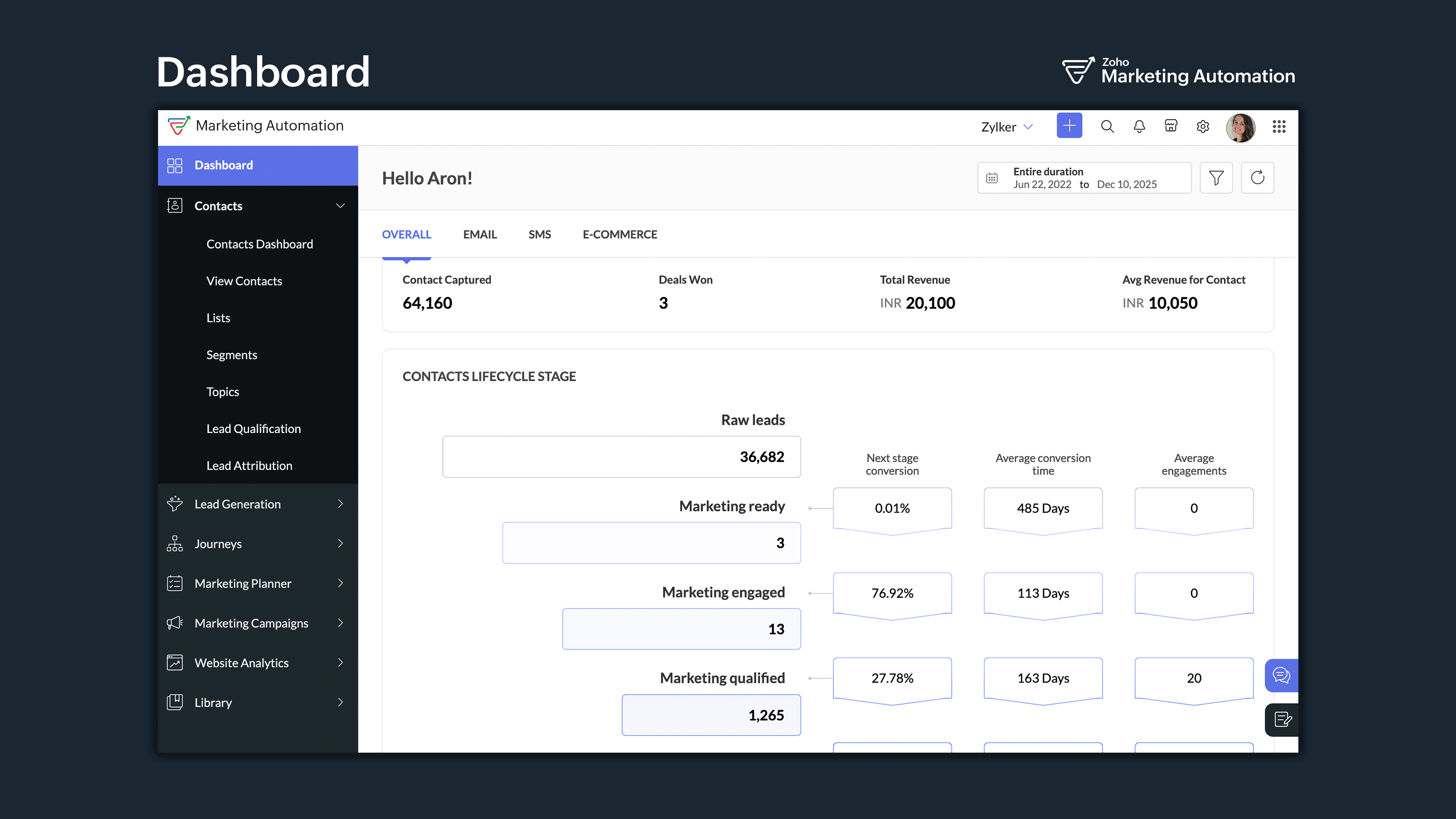Open the Marketplace icon in top bar
The height and width of the screenshot is (819, 1456).
tap(1171, 127)
